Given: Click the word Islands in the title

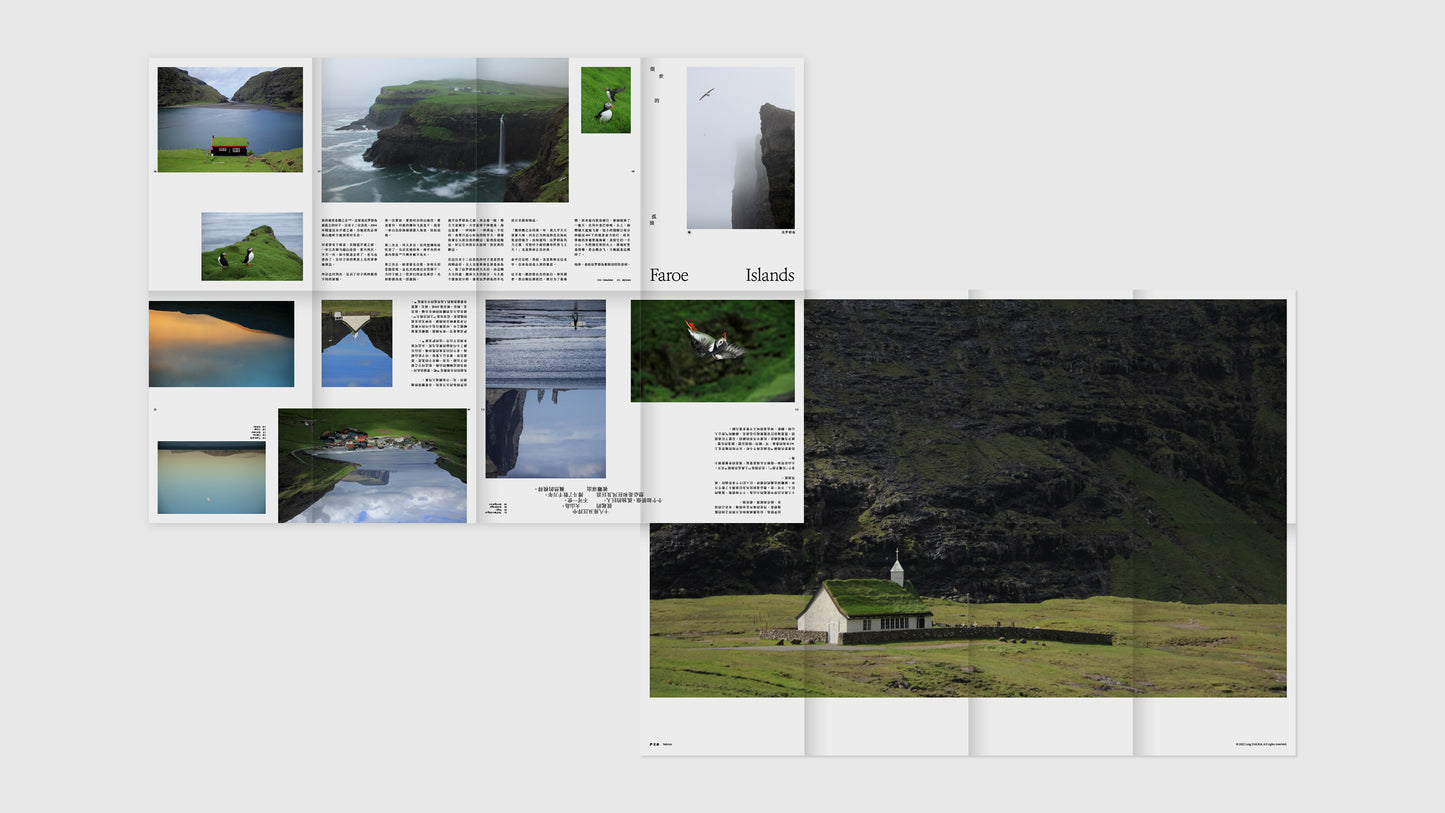Looking at the screenshot, I should [769, 275].
